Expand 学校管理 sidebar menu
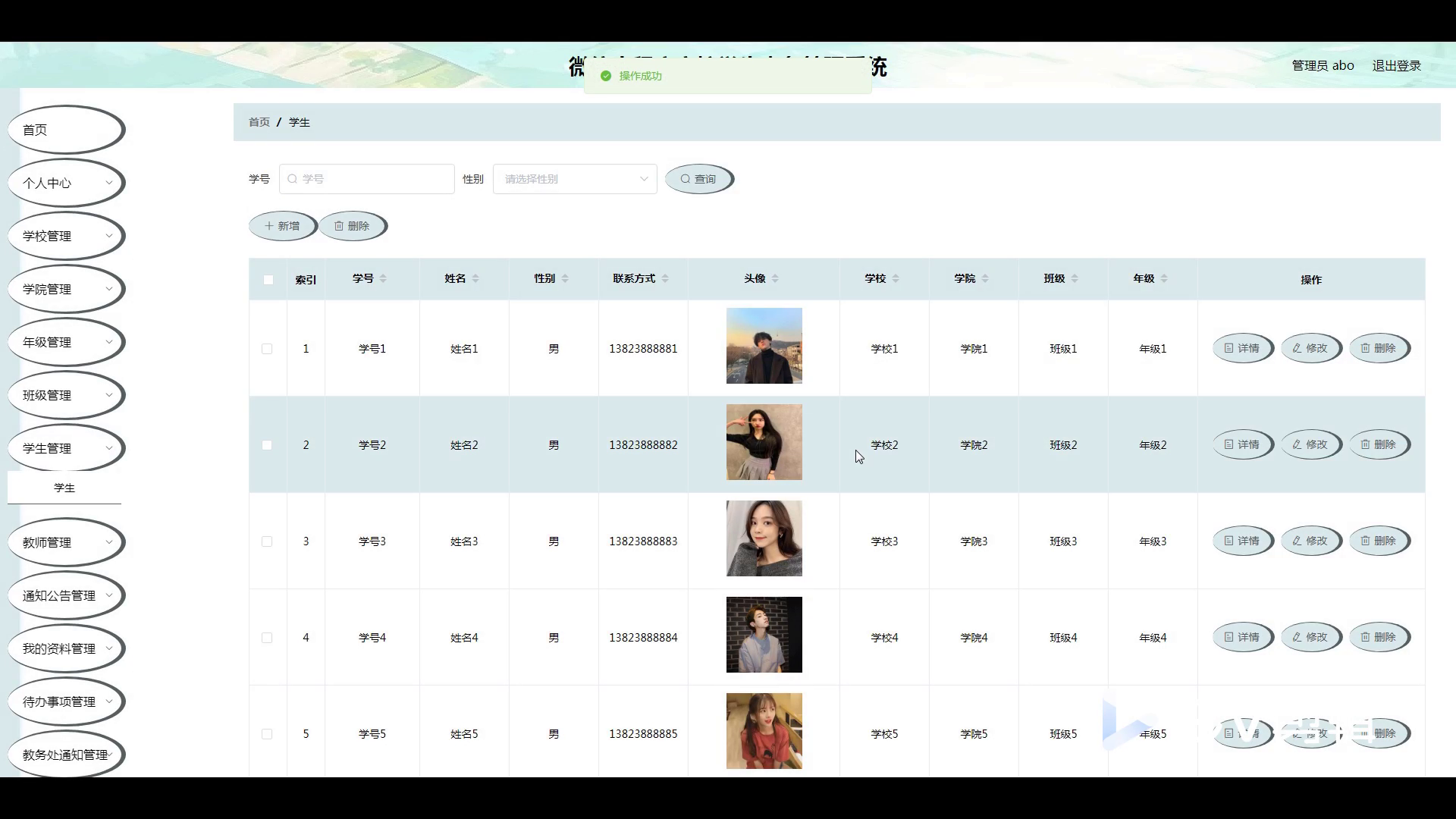 (x=66, y=236)
